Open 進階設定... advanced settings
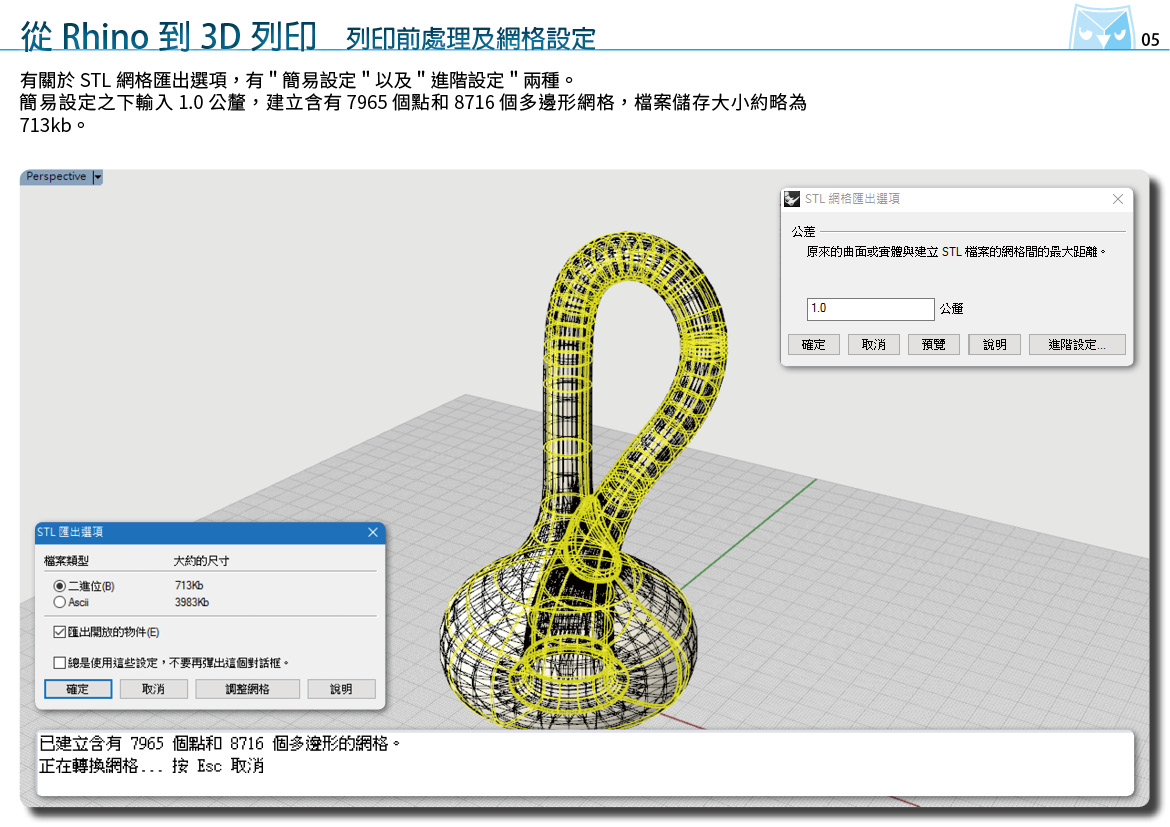1170x827 pixels. [1077, 345]
